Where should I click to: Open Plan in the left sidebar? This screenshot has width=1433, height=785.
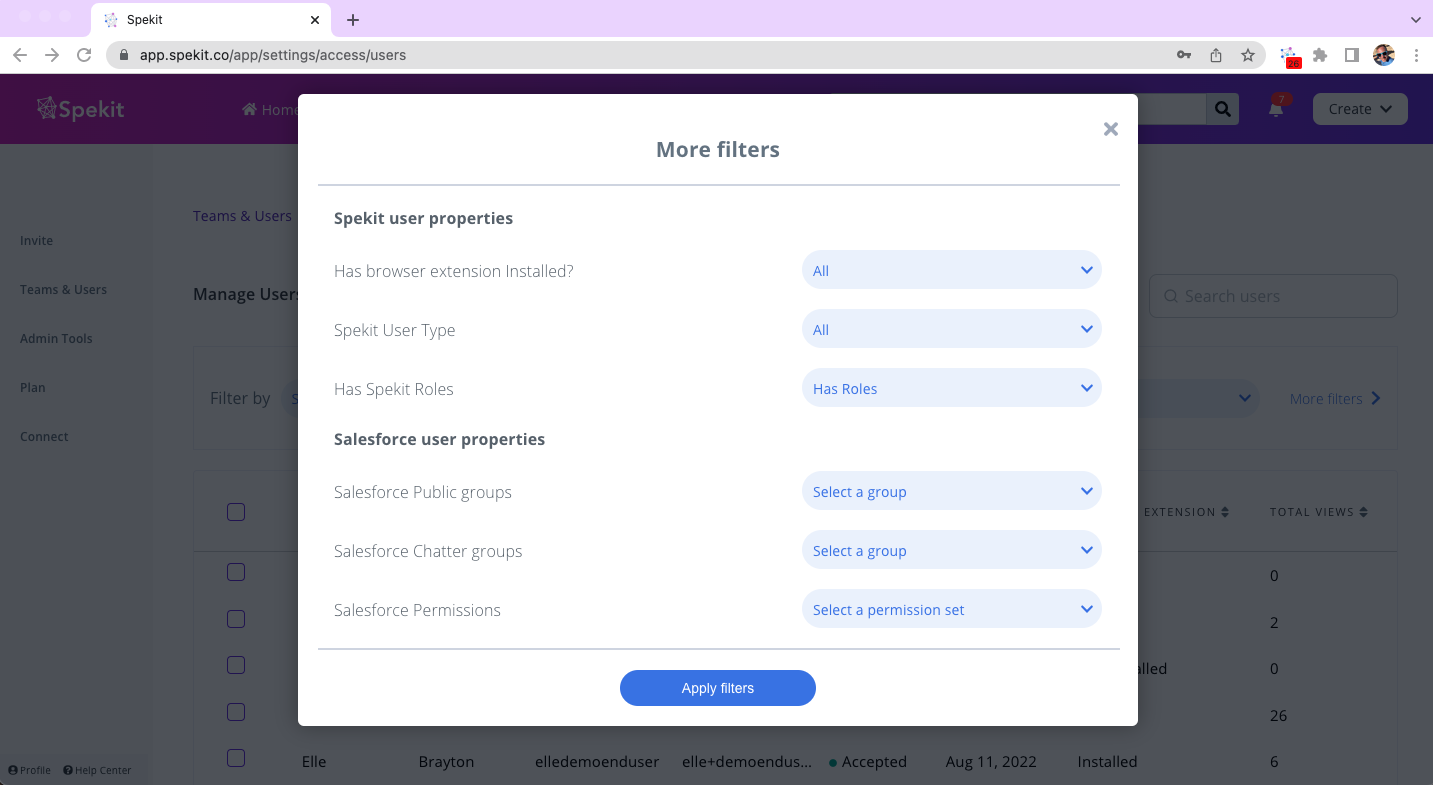click(33, 388)
